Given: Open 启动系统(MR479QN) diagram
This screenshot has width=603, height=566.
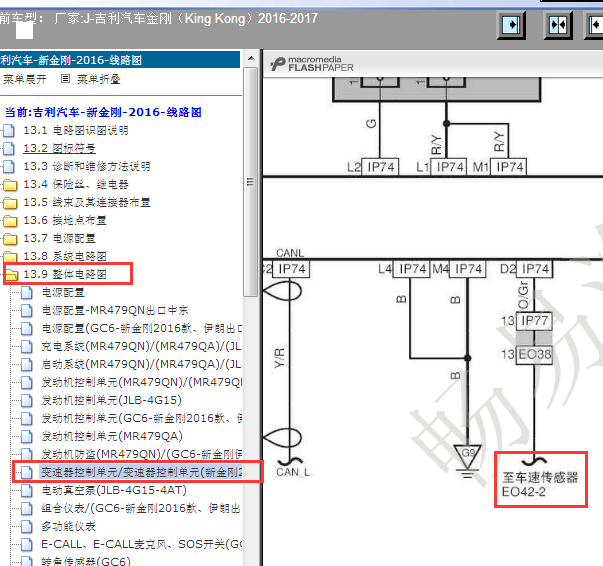Looking at the screenshot, I should tap(141, 365).
